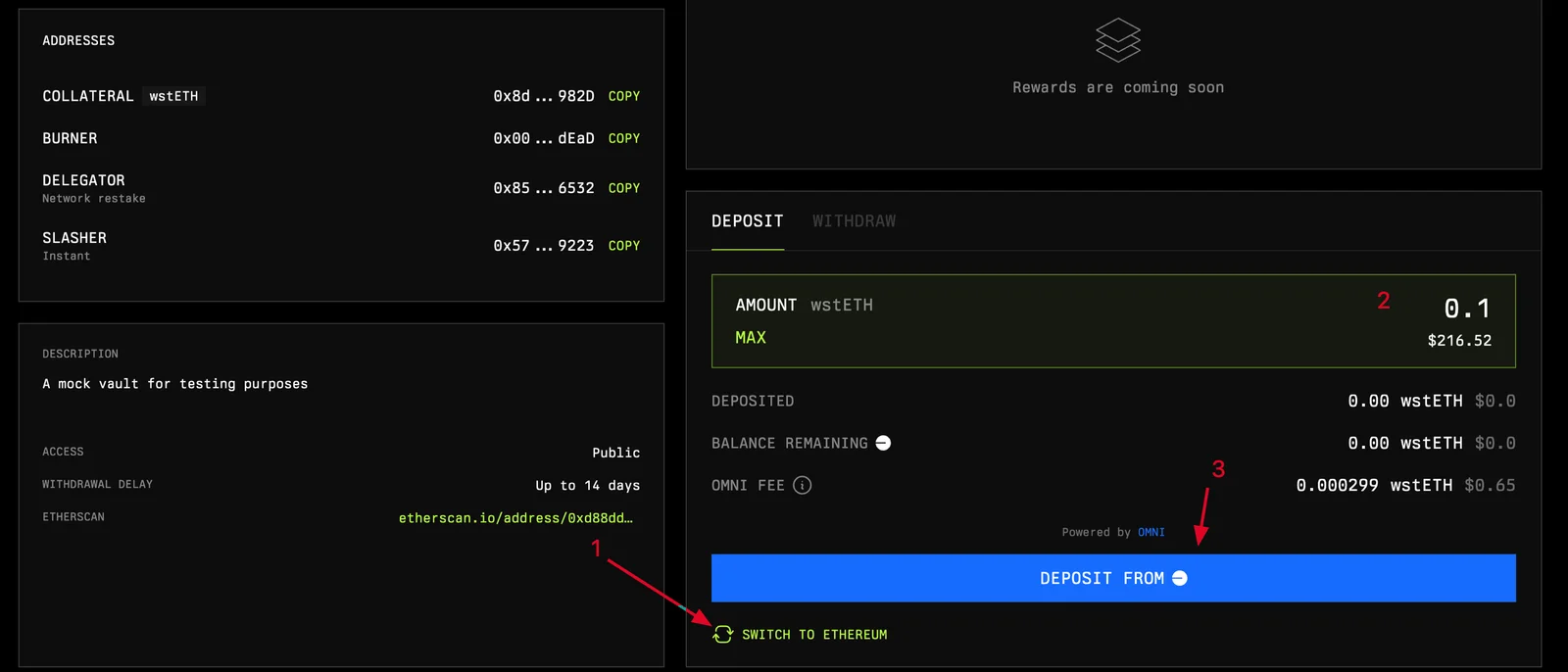Copy the Burner address
Image resolution: width=1568 pixels, height=672 pixels.
coord(624,138)
